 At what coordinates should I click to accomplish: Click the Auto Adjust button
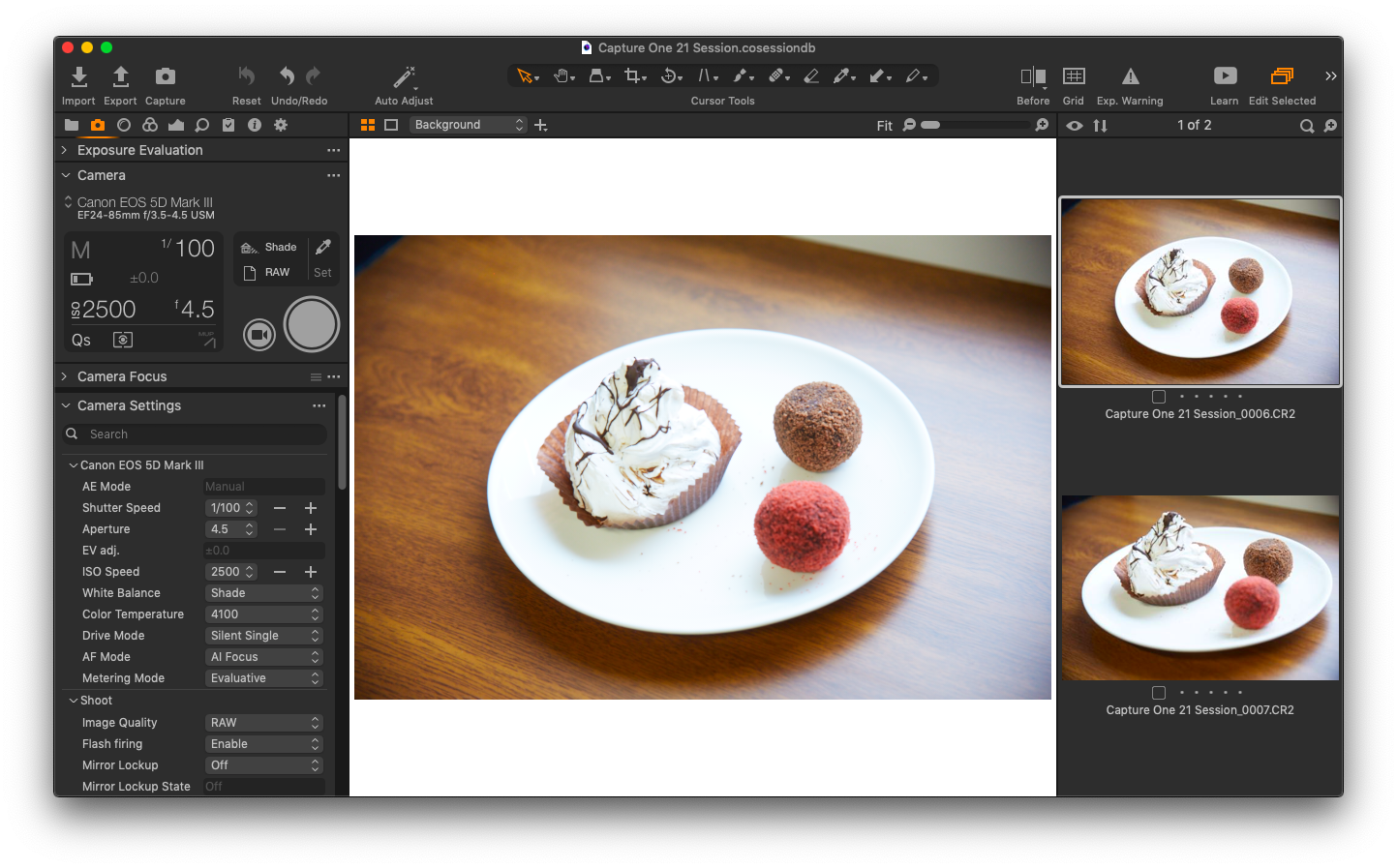coord(404,77)
